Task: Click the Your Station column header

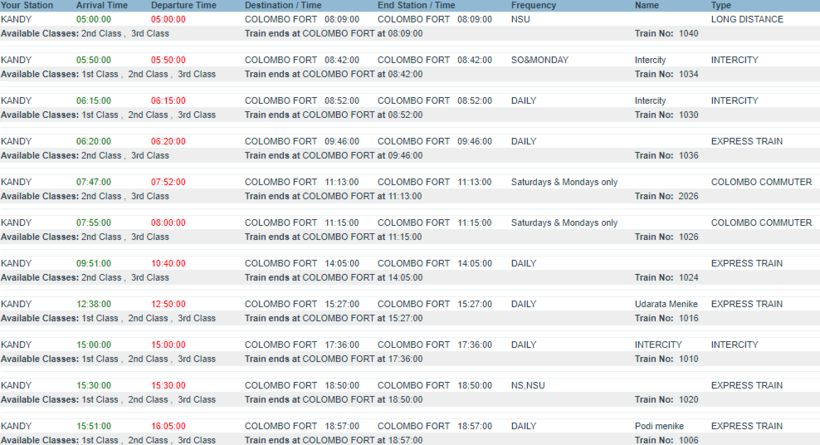Action: click(x=27, y=5)
